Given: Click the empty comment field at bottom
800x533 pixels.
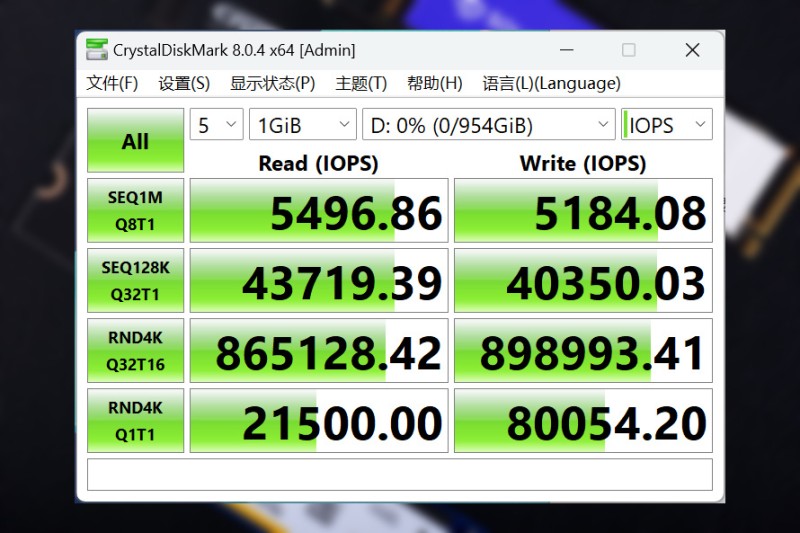Looking at the screenshot, I should tap(399, 474).
